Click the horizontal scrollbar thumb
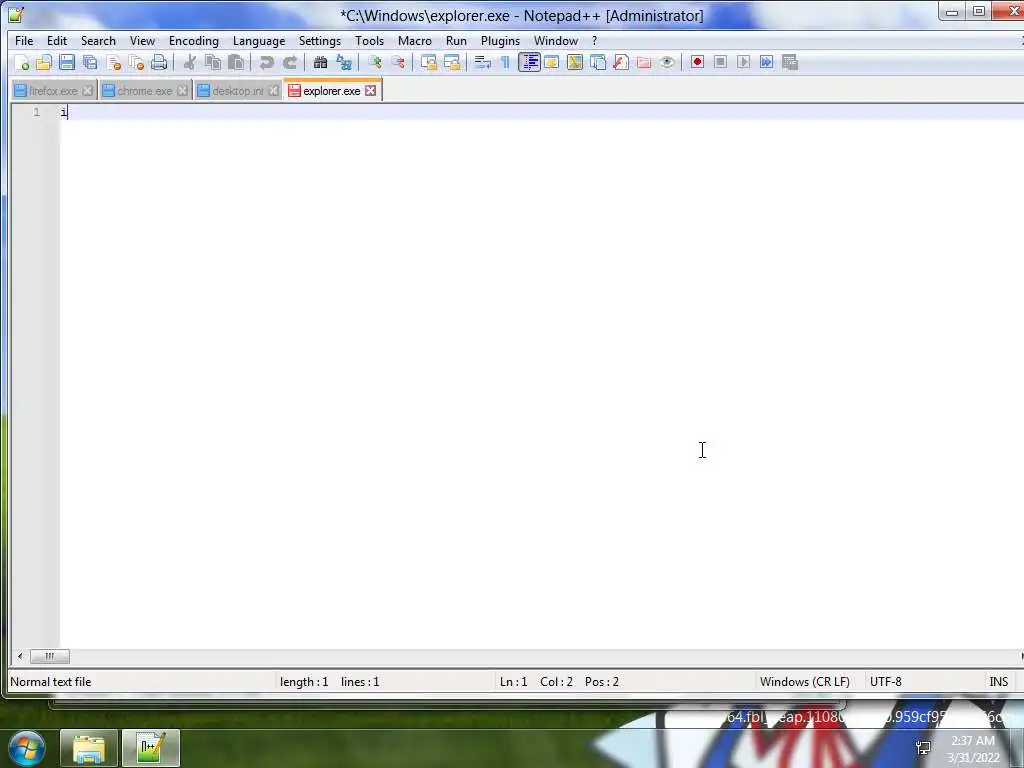Screen dimensions: 1024x768 coord(50,656)
